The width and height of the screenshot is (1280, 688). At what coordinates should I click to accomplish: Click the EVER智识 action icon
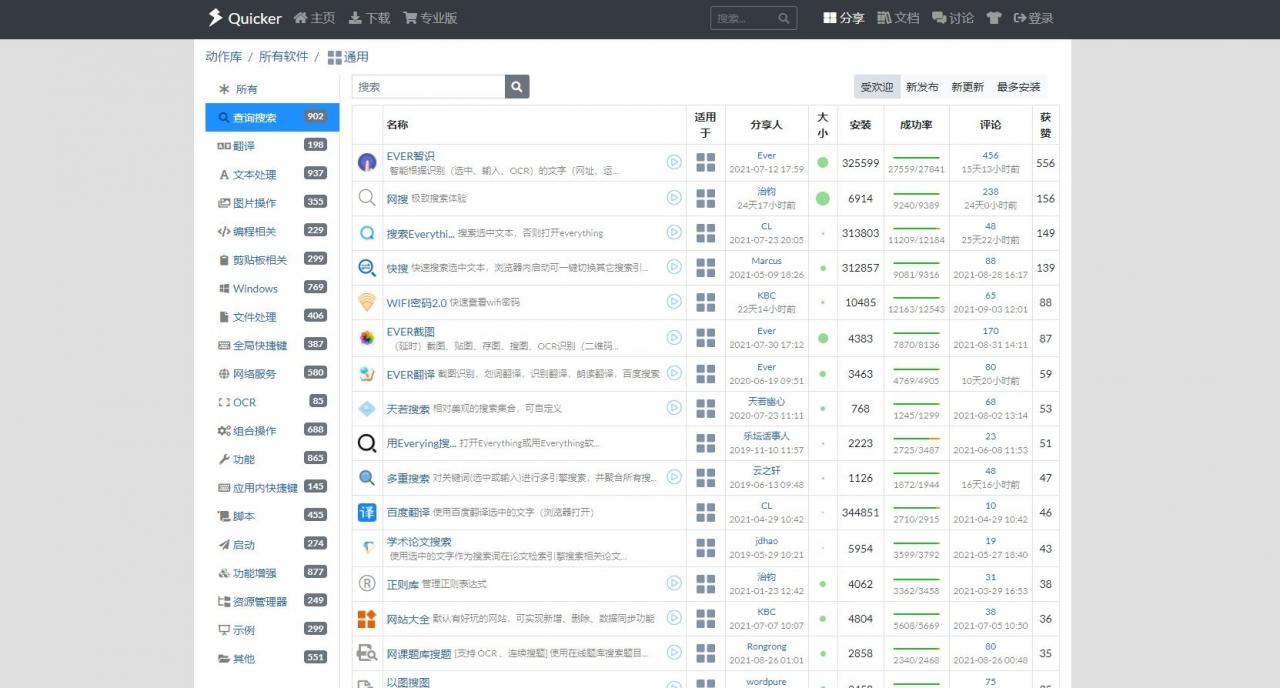click(367, 162)
